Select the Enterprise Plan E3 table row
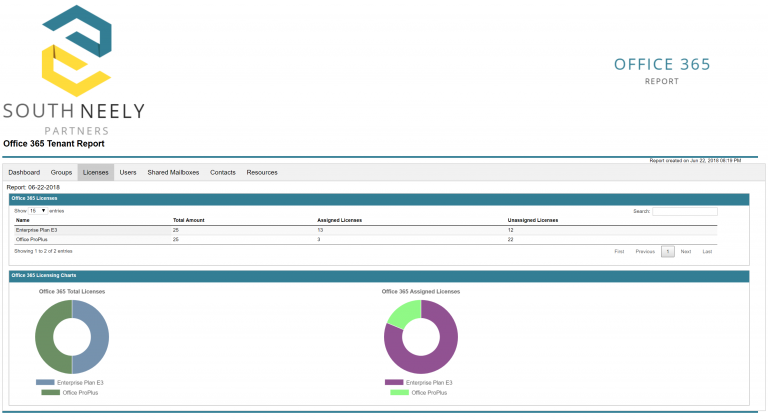 pos(366,230)
